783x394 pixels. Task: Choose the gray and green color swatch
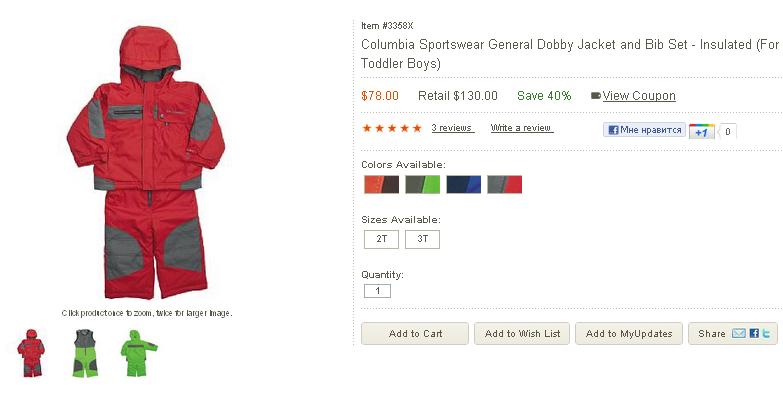coord(422,184)
